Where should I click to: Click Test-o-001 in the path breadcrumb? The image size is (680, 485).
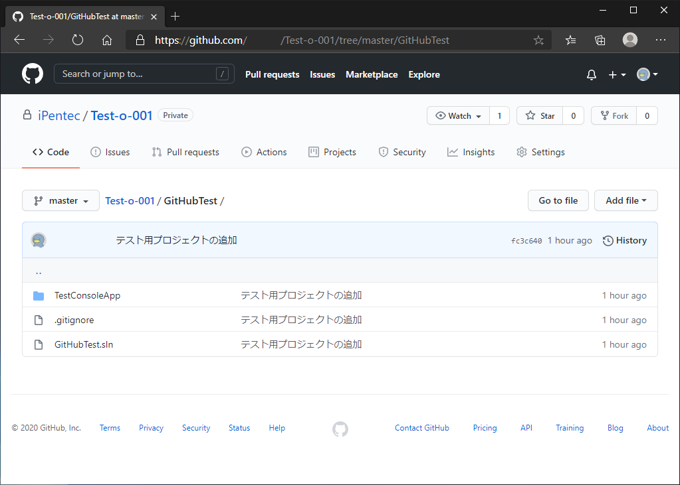pyautogui.click(x=130, y=201)
